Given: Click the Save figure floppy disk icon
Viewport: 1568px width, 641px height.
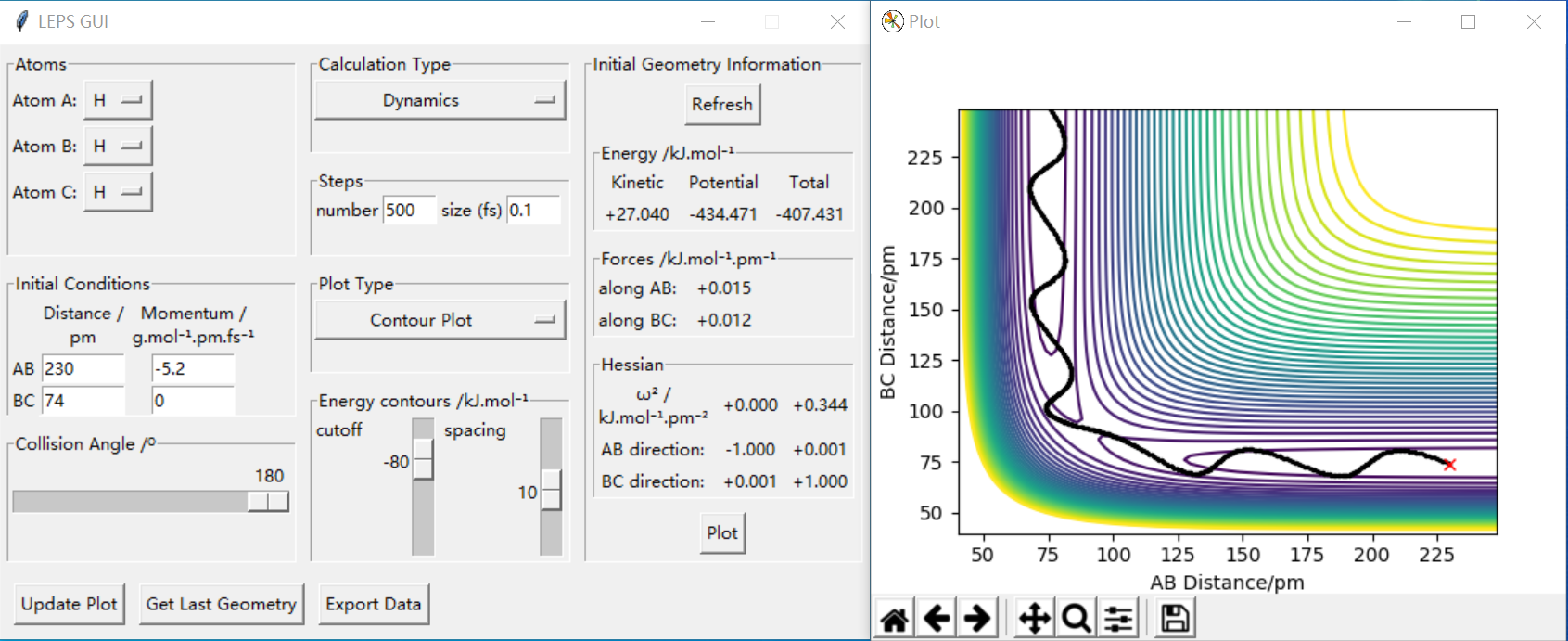Looking at the screenshot, I should [x=1175, y=618].
